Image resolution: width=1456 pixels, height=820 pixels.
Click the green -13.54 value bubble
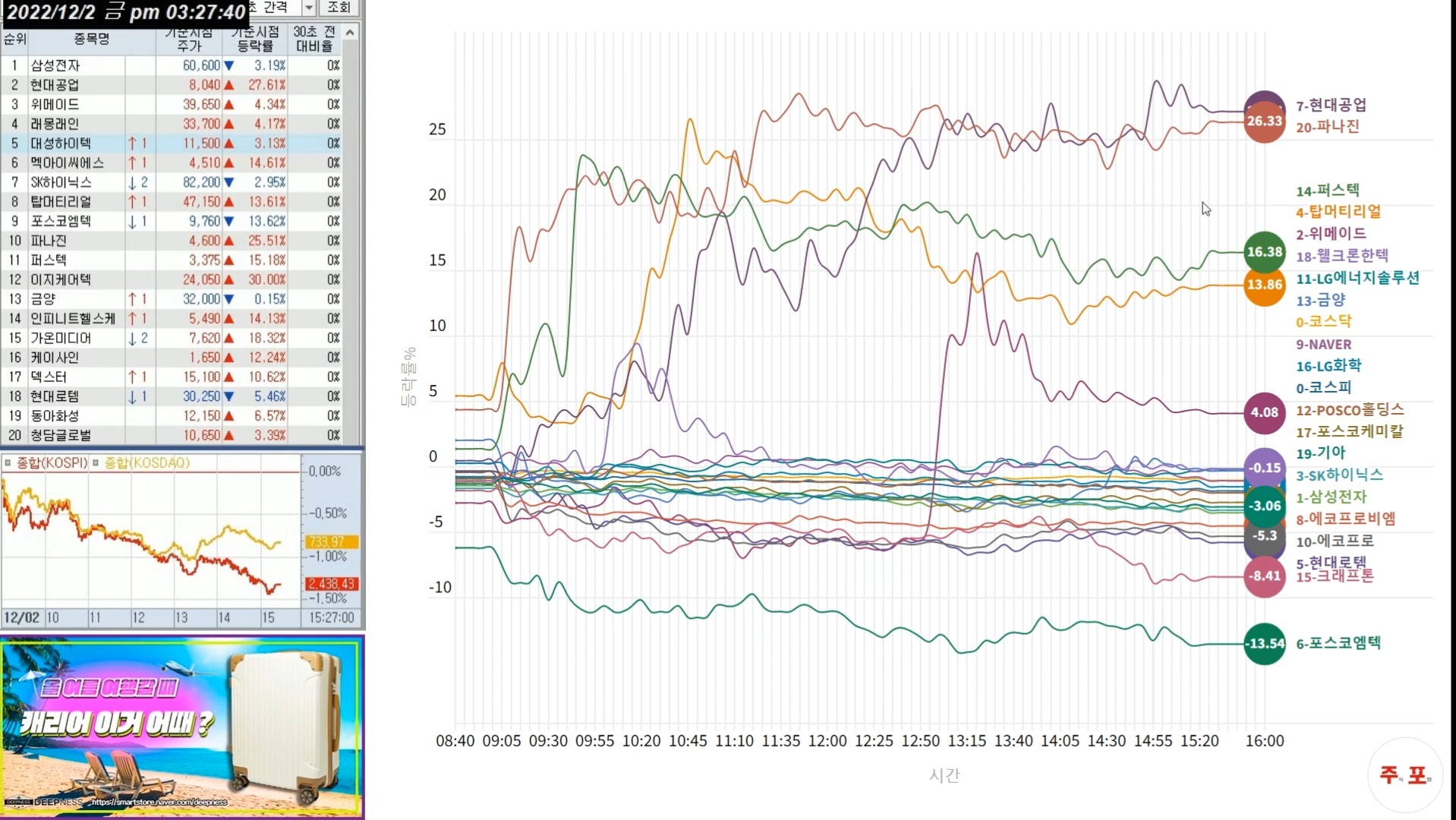pos(1265,644)
